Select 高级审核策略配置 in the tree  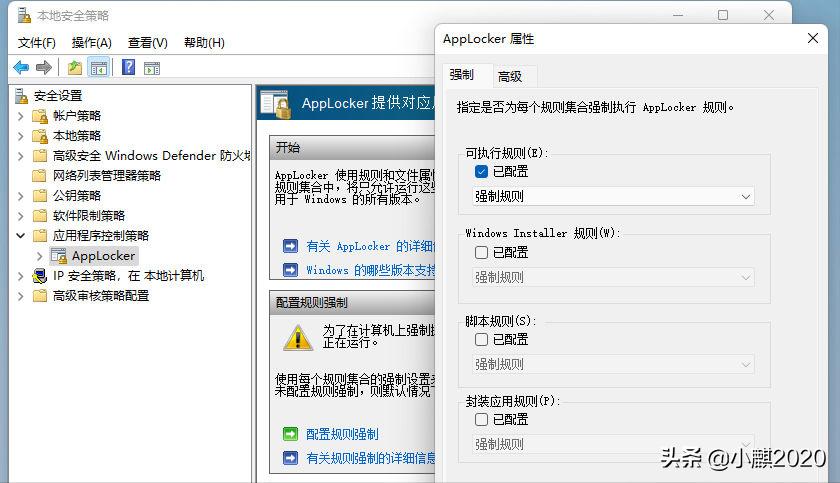[x=101, y=296]
